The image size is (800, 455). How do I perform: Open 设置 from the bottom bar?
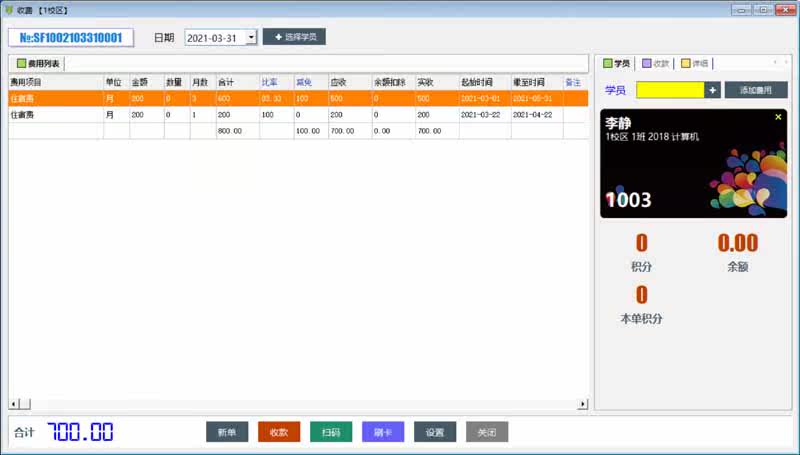coord(435,432)
